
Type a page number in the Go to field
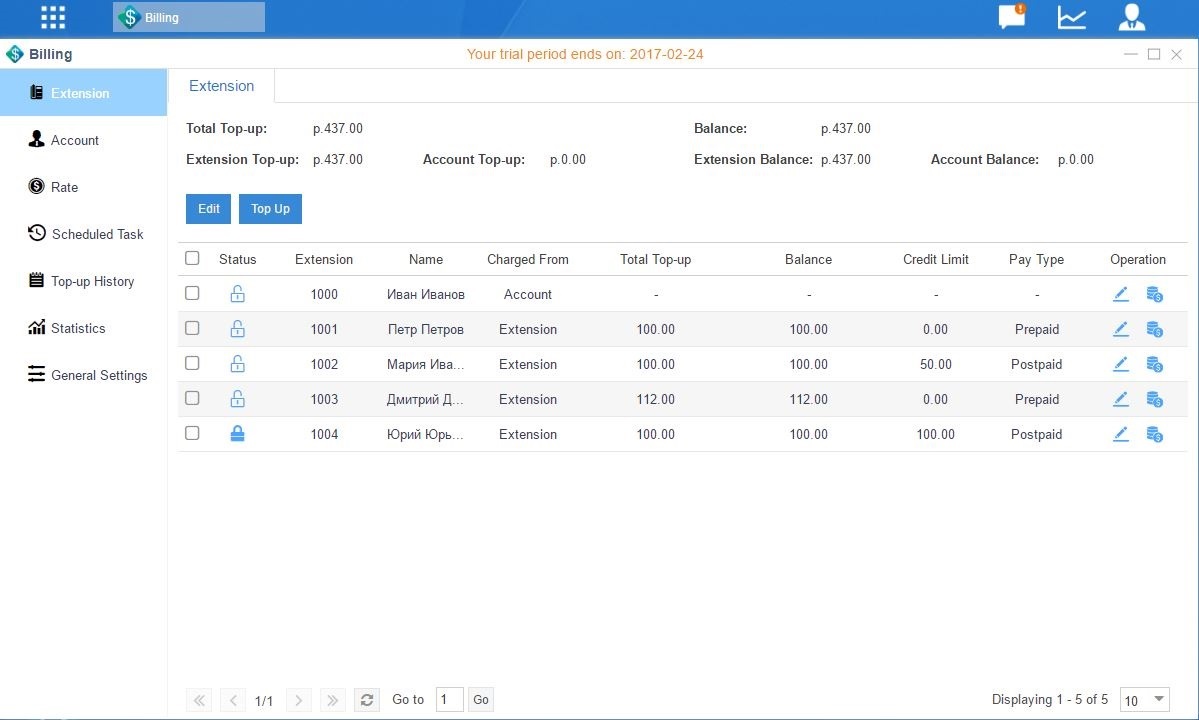pyautogui.click(x=449, y=699)
